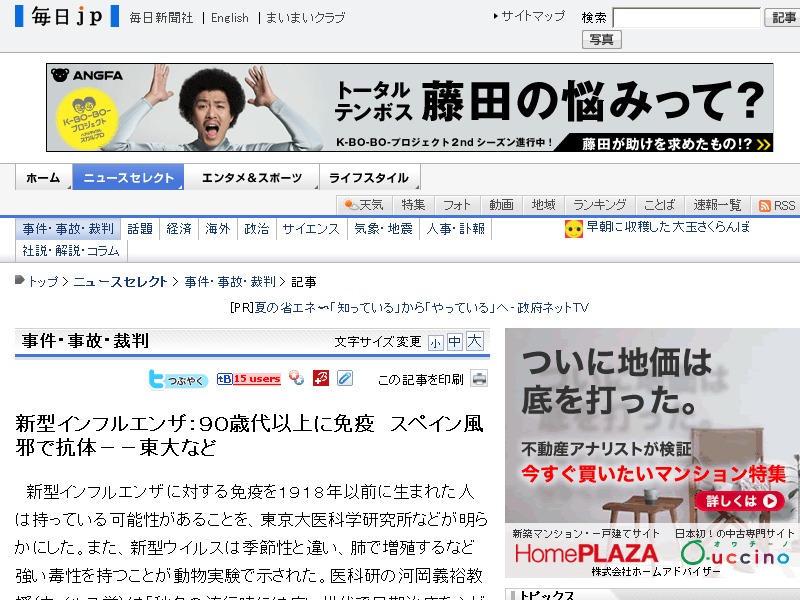Click the Mainichi jp site logo
This screenshot has height=600, width=800.
(x=67, y=16)
